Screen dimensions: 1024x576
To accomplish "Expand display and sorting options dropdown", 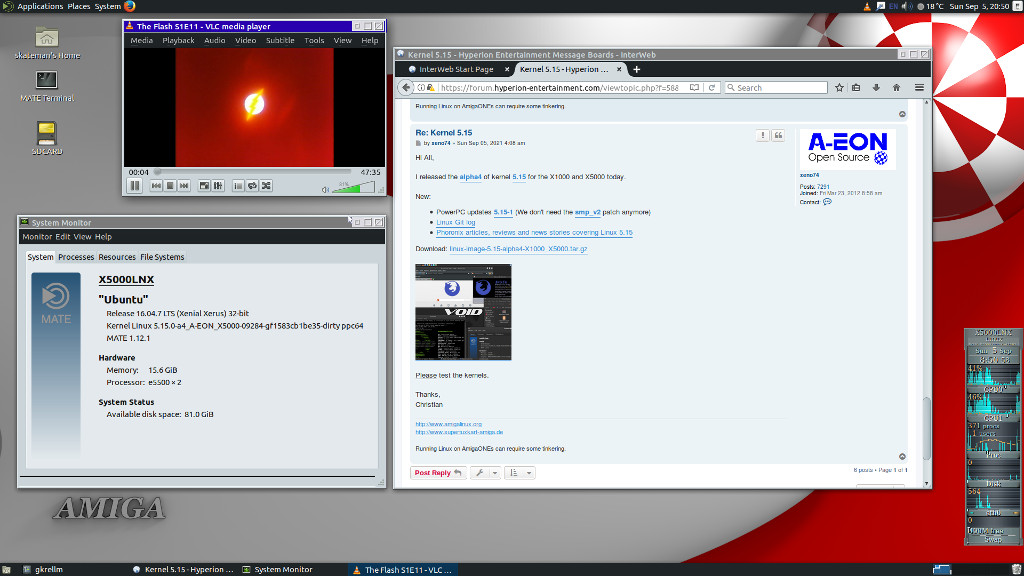I will (520, 473).
